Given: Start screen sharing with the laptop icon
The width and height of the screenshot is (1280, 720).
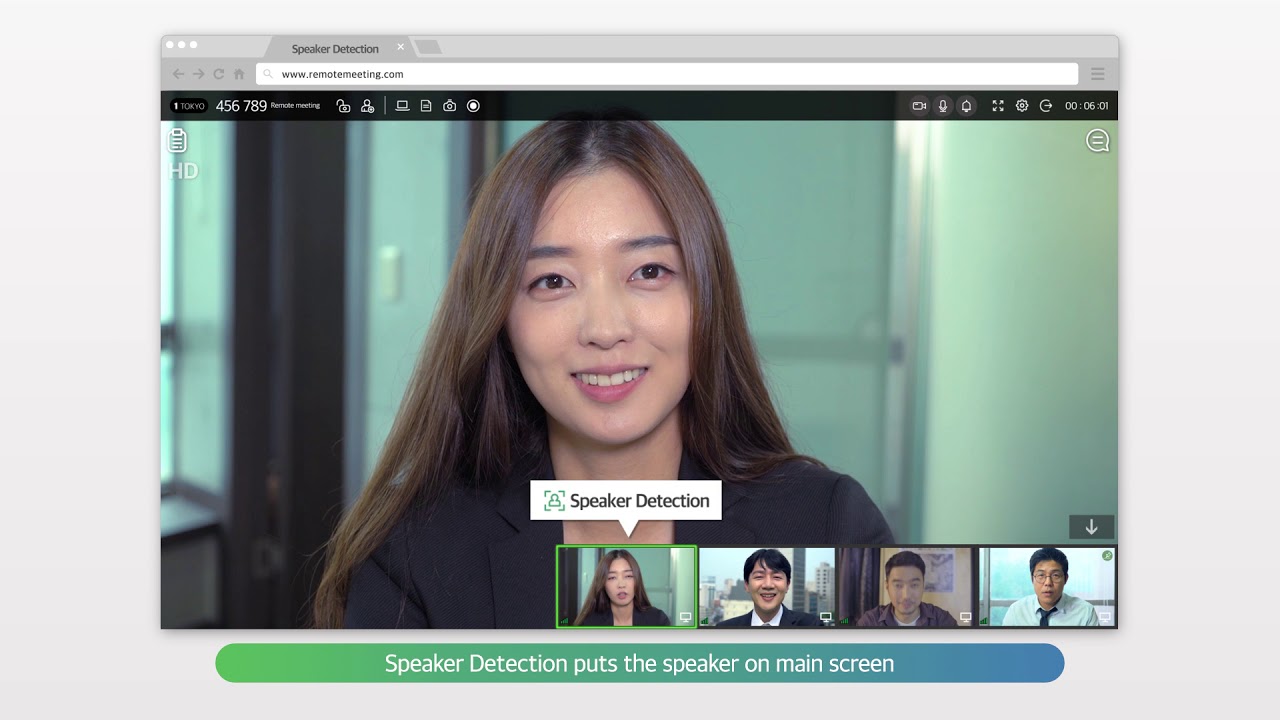Looking at the screenshot, I should [402, 106].
